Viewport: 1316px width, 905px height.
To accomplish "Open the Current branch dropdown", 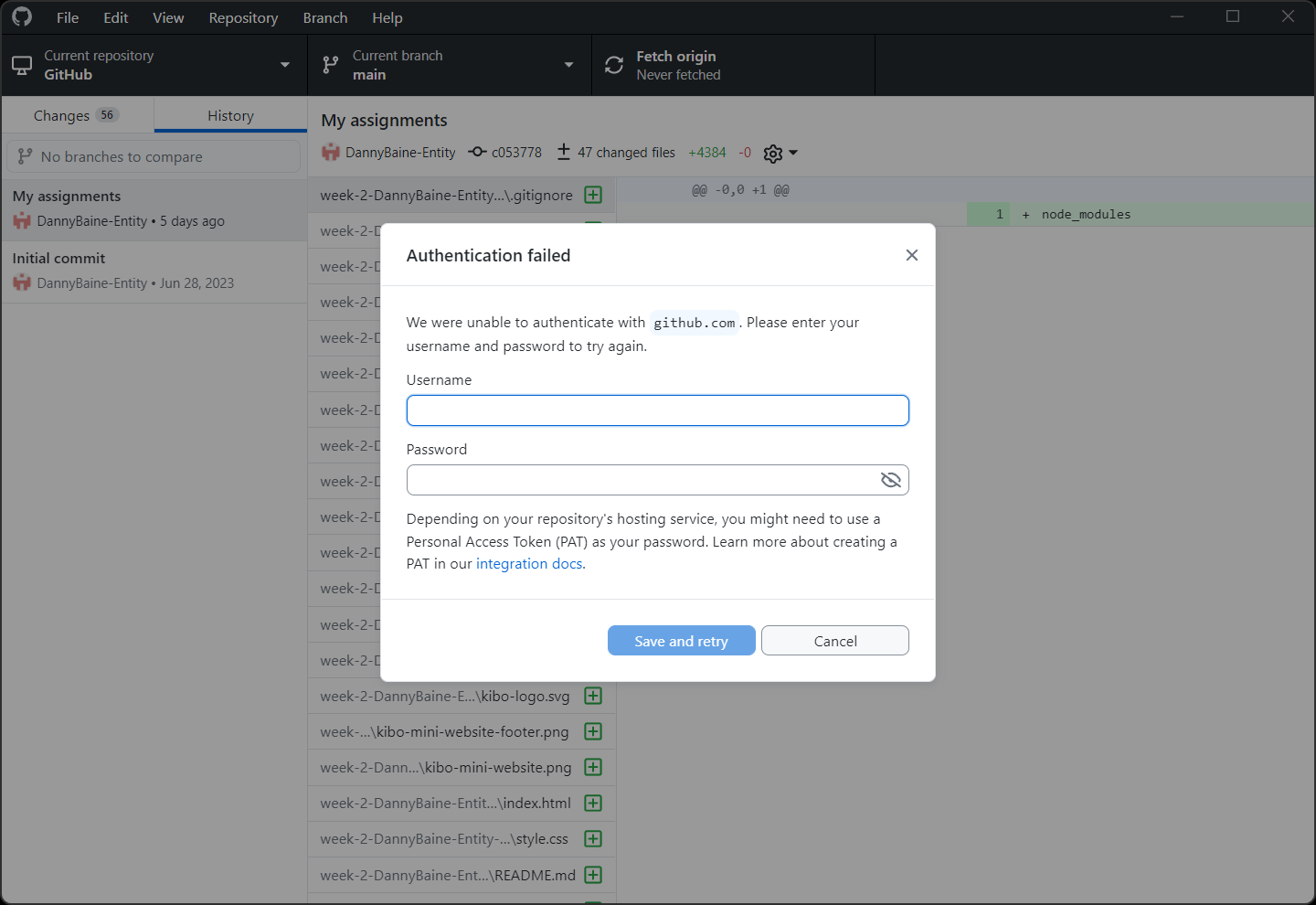I will tap(568, 65).
